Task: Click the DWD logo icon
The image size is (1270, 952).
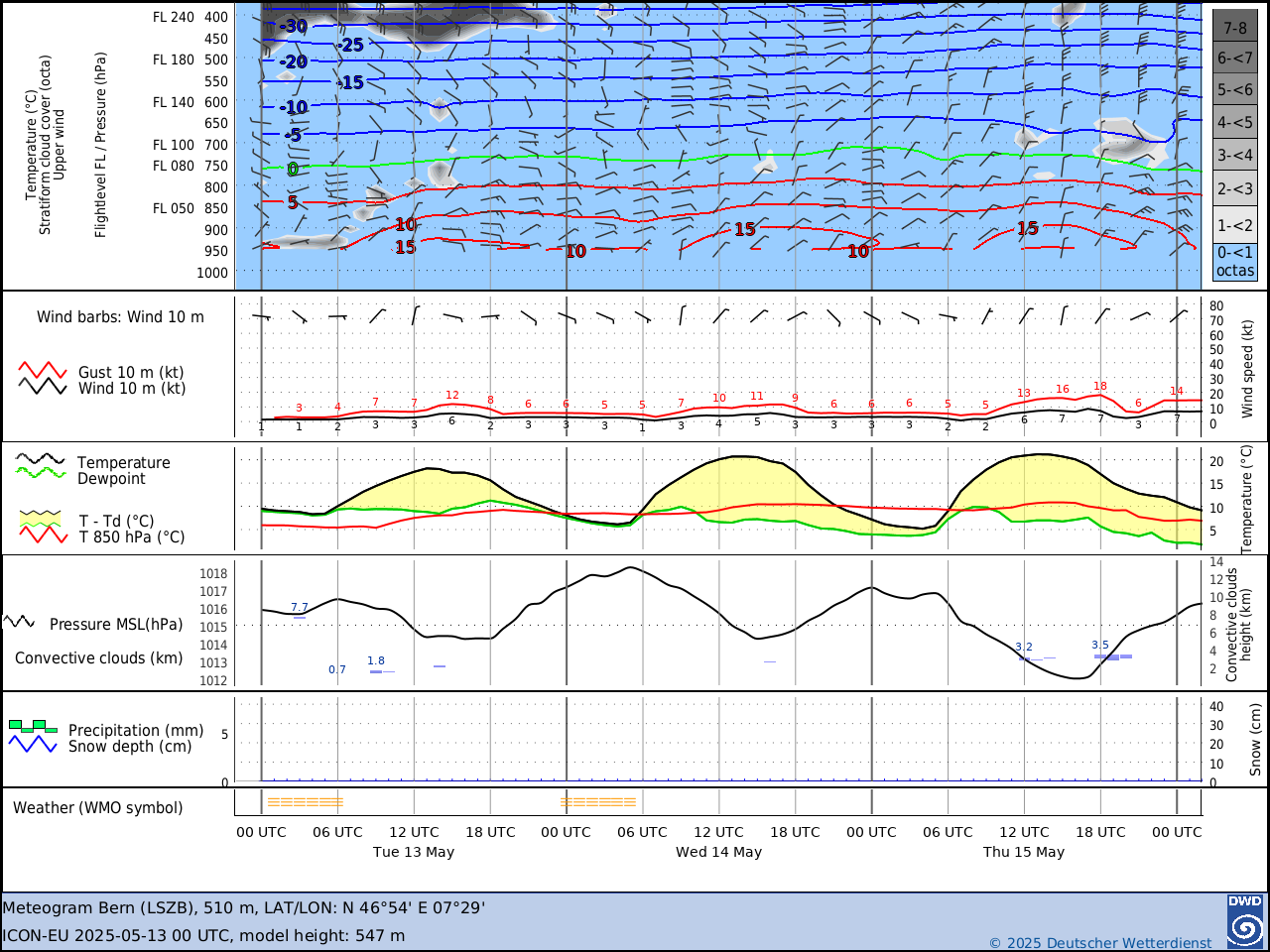Action: coord(1245,921)
